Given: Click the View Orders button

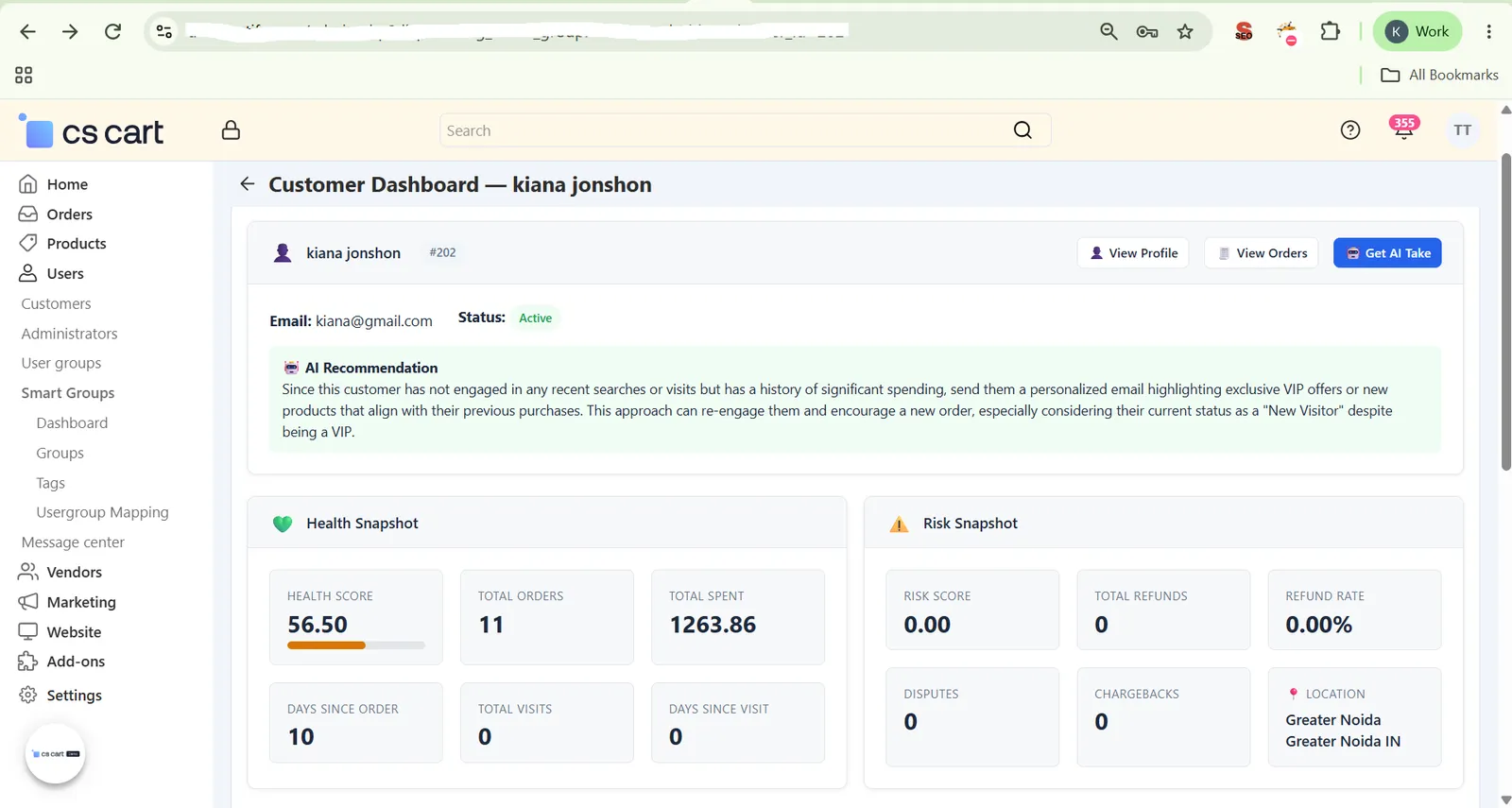Looking at the screenshot, I should coord(1262,253).
